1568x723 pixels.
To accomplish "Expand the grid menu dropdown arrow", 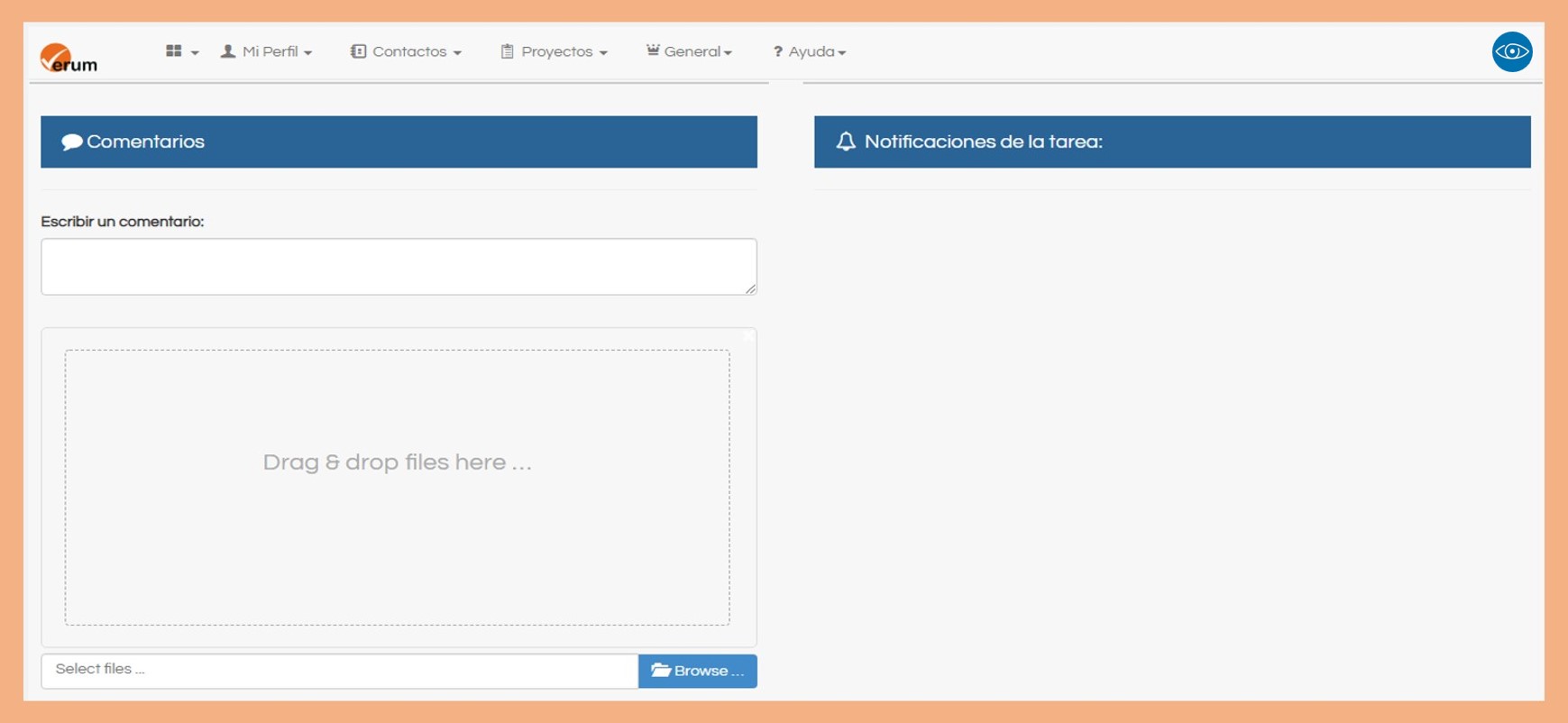I will [x=195, y=53].
